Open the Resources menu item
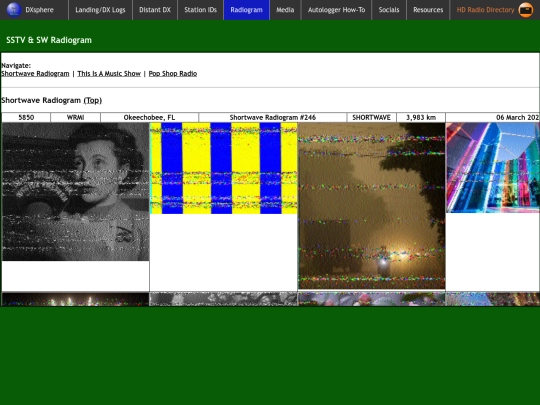This screenshot has width=540, height=405. [x=428, y=10]
